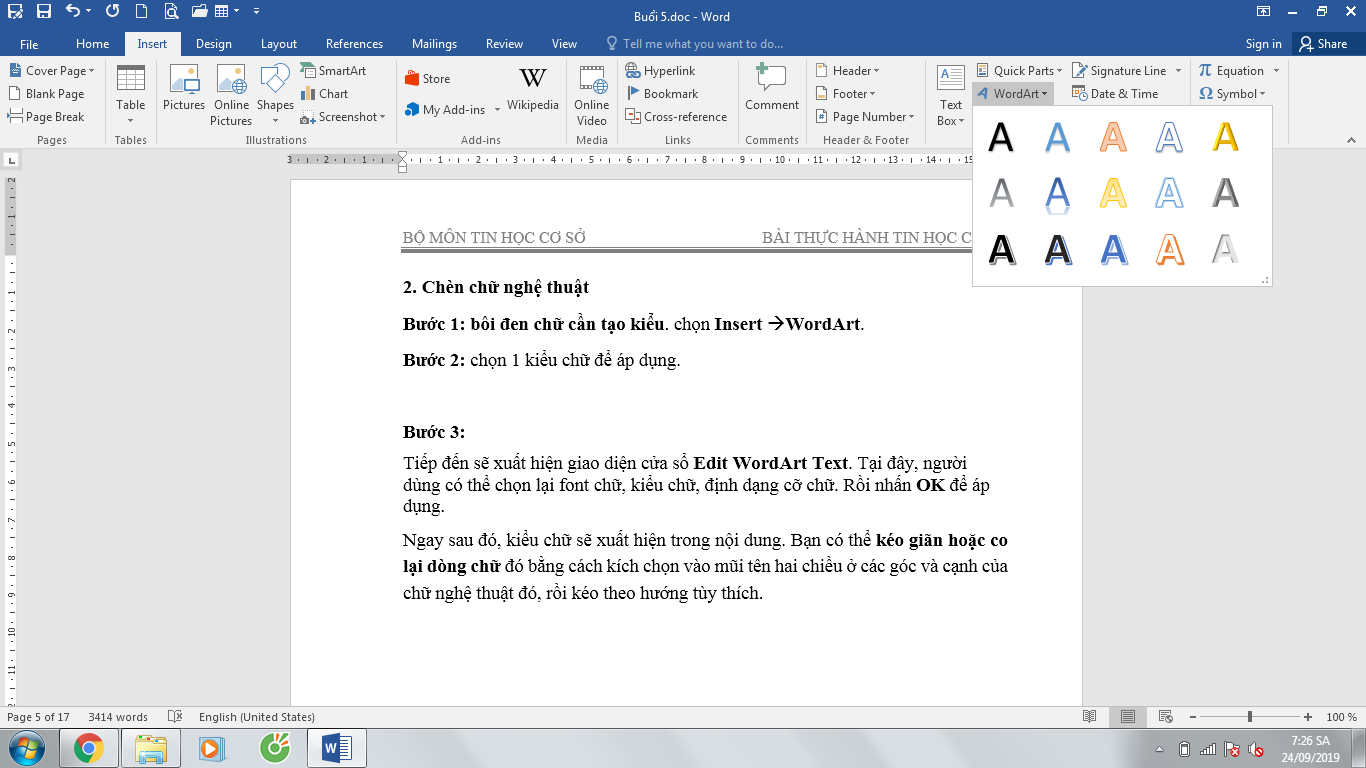
Task: Click the Tell me what you want search box
Action: pos(695,44)
